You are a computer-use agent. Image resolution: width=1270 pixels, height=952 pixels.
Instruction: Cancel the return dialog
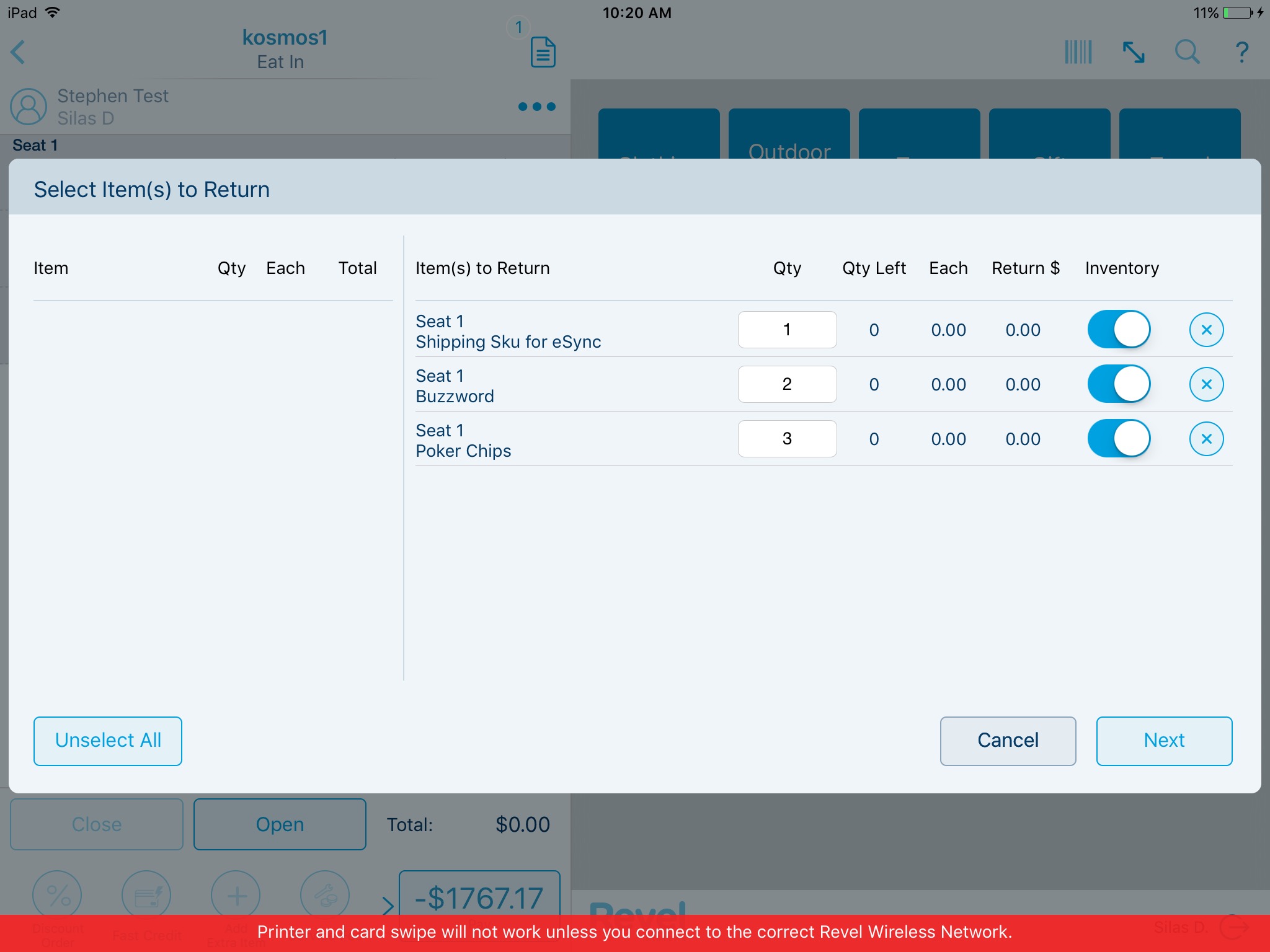(x=1008, y=741)
